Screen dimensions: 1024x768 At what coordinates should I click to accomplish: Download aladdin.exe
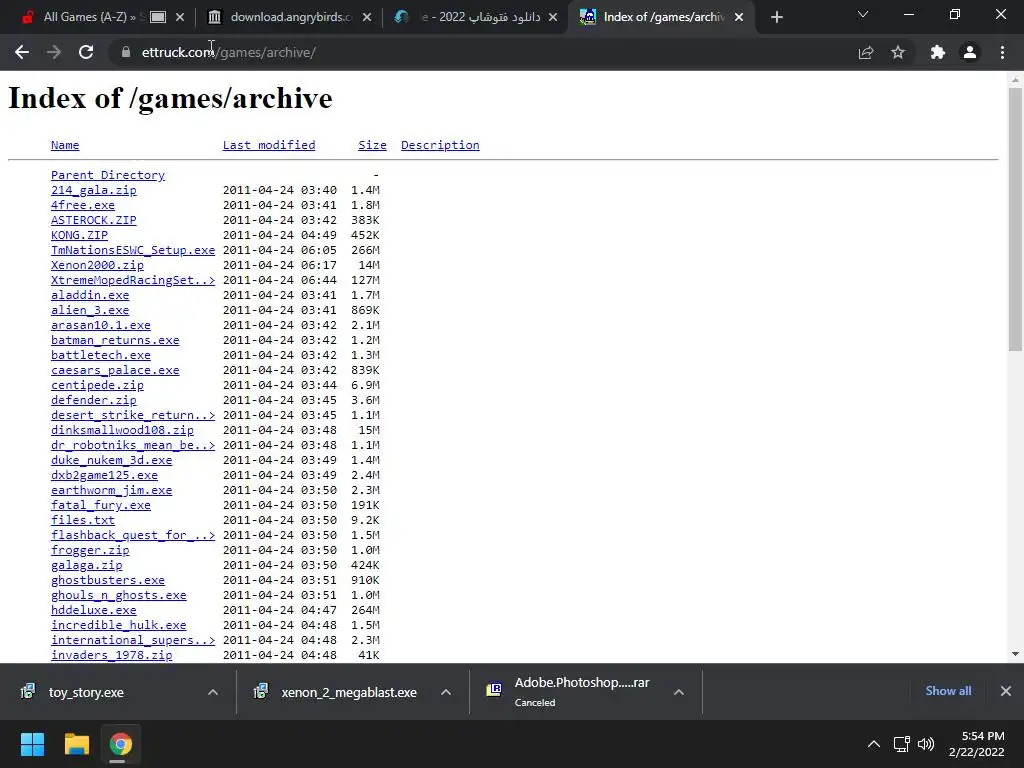click(89, 295)
